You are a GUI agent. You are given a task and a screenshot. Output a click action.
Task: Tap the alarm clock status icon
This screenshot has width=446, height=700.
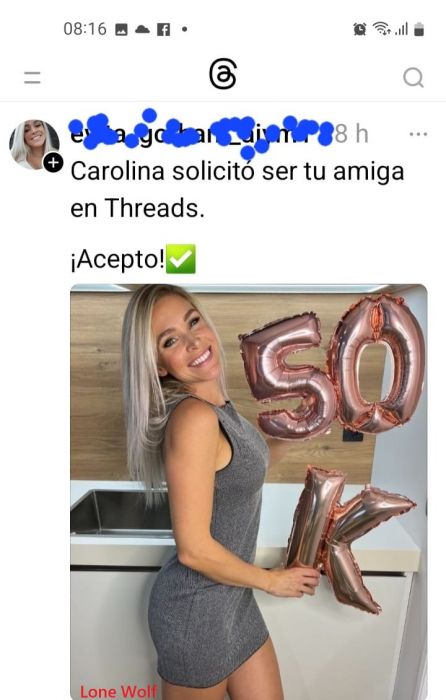359,29
